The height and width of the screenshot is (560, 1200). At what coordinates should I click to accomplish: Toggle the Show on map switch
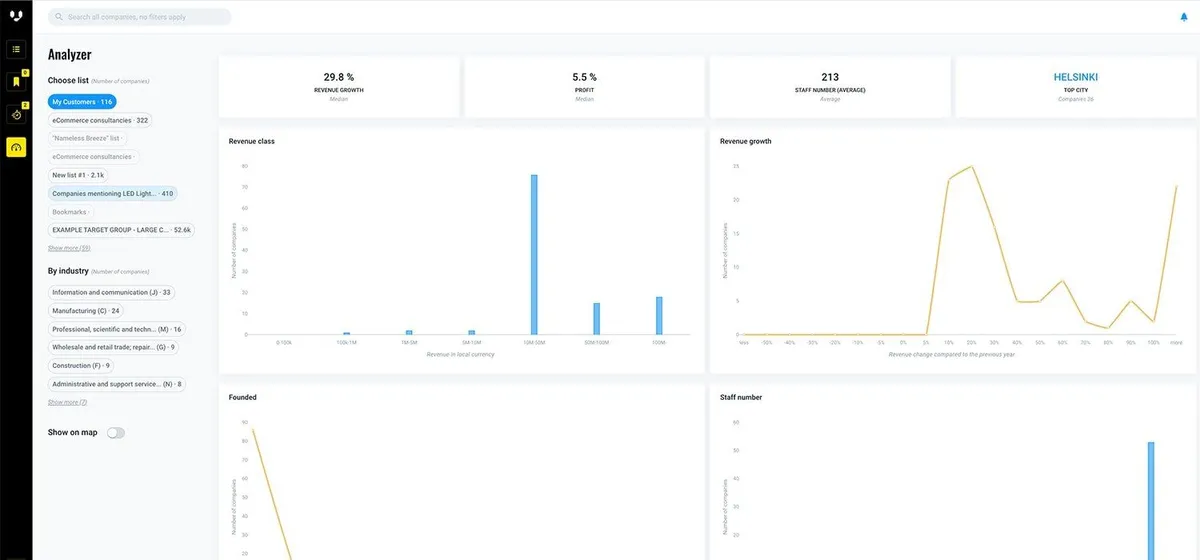point(116,433)
